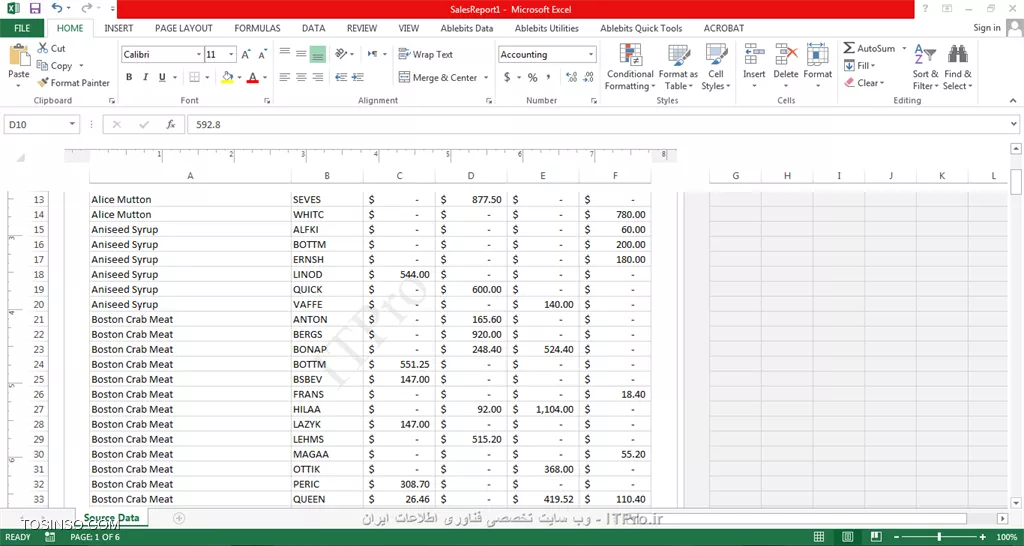Click Decrease Decimal icon
This screenshot has width=1024, height=546.
point(588,77)
